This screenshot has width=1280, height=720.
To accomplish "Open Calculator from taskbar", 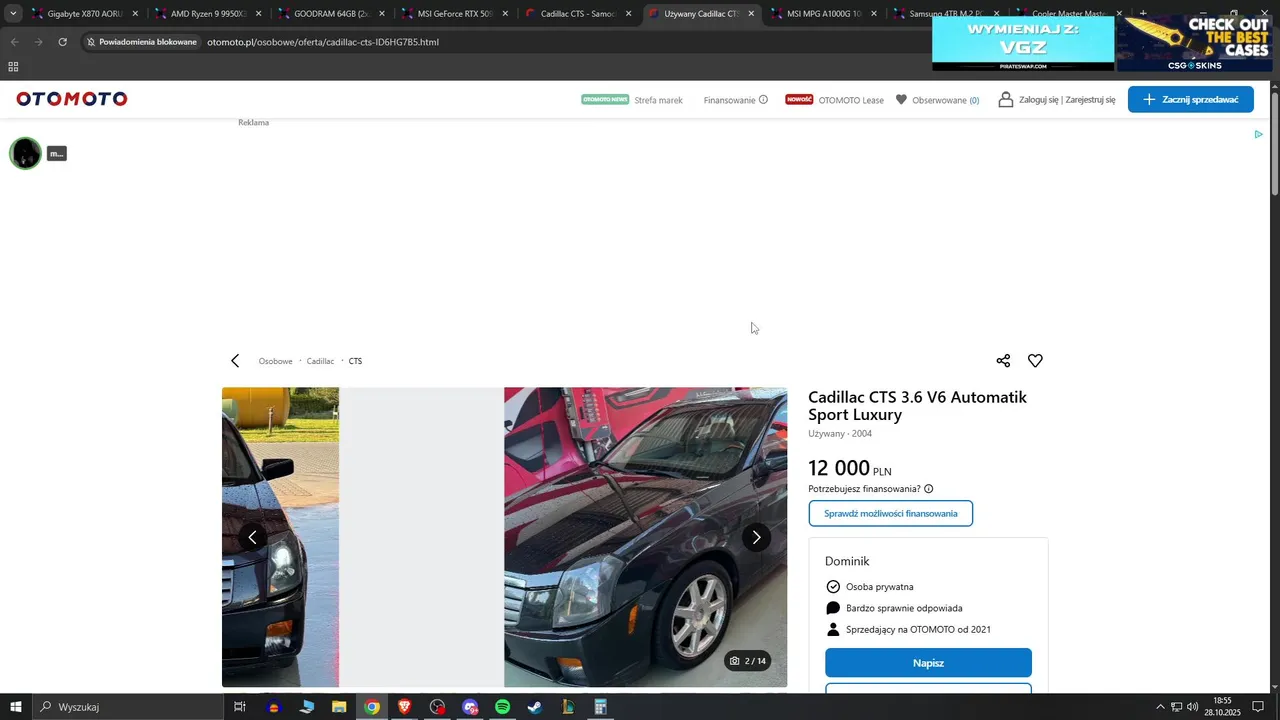I will point(601,707).
